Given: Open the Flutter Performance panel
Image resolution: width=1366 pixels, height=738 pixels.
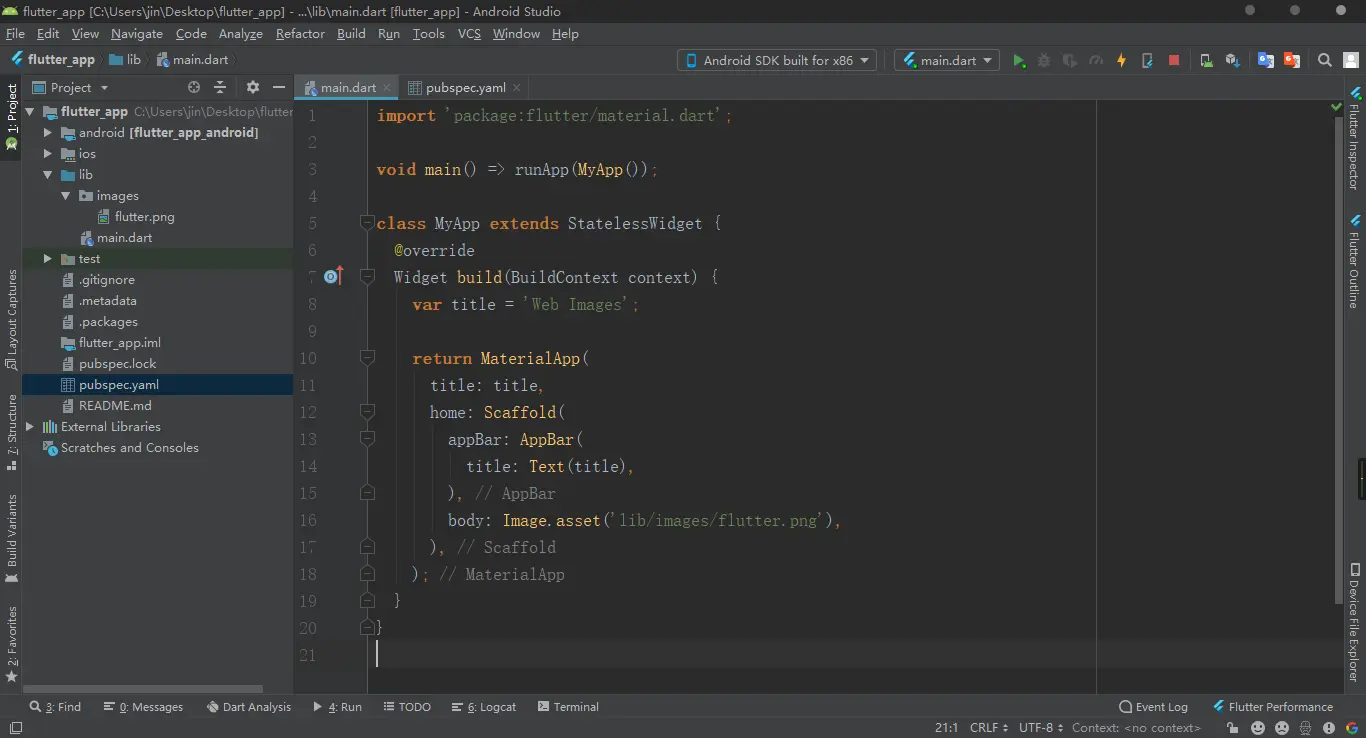Looking at the screenshot, I should 1273,707.
